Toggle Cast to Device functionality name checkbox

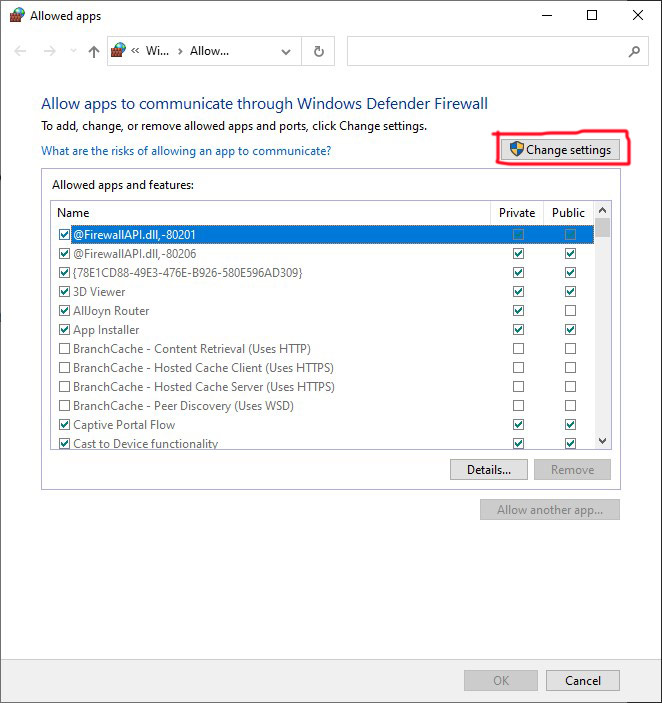click(x=64, y=443)
